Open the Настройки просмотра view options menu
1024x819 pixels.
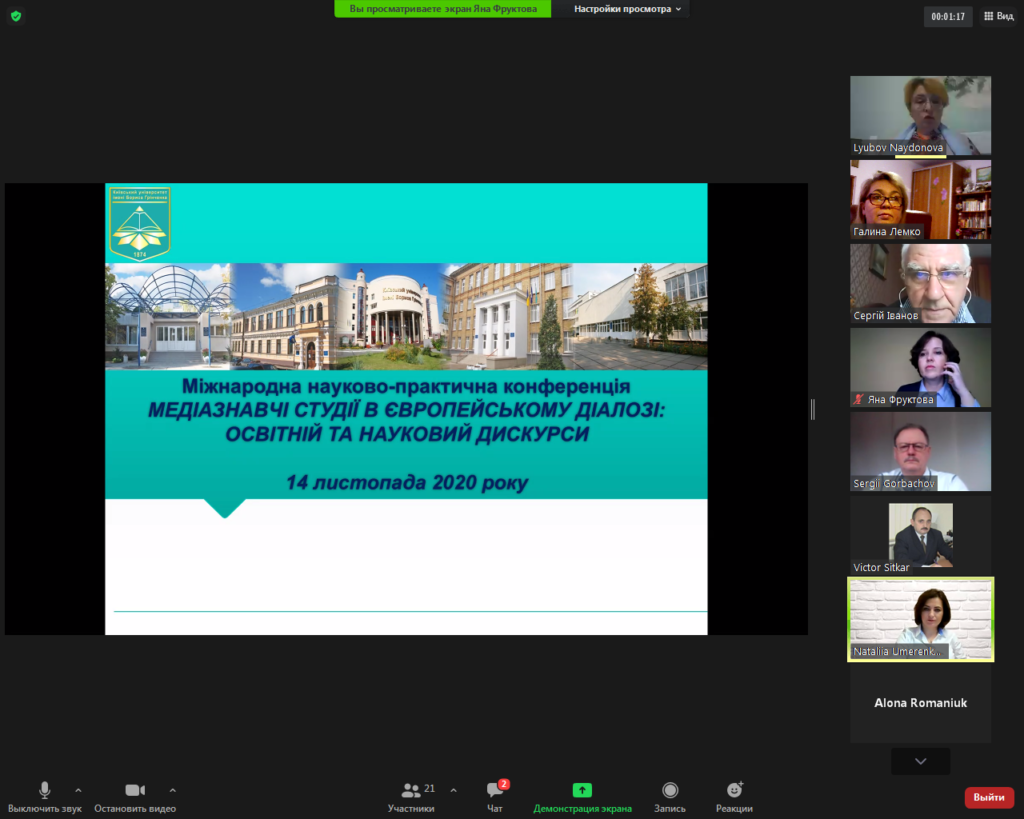[x=628, y=9]
